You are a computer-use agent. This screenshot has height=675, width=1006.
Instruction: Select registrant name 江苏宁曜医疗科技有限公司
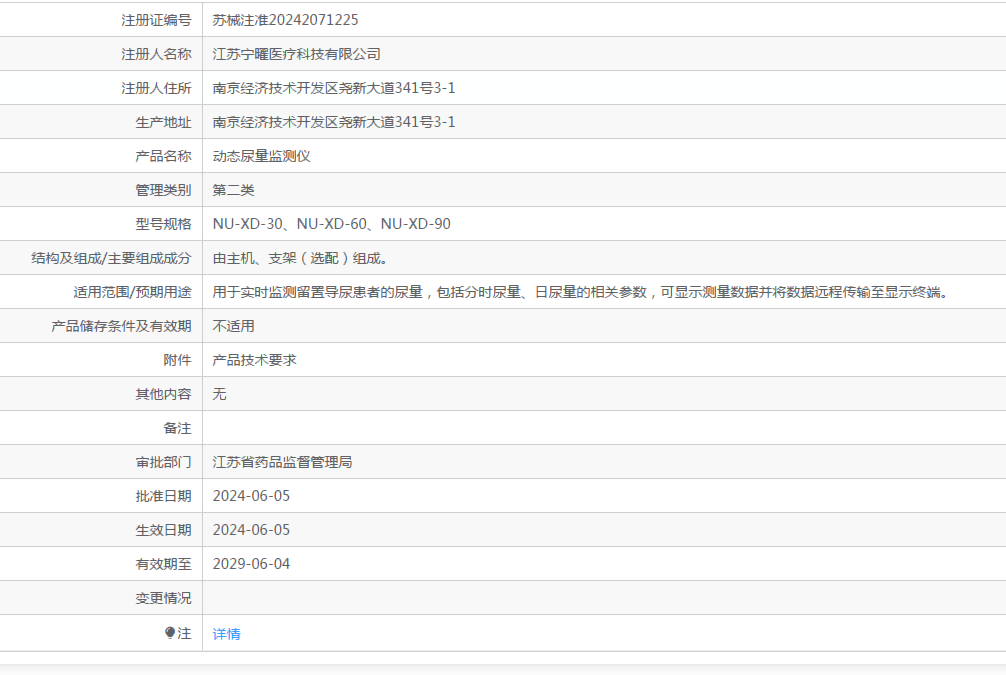pos(296,54)
